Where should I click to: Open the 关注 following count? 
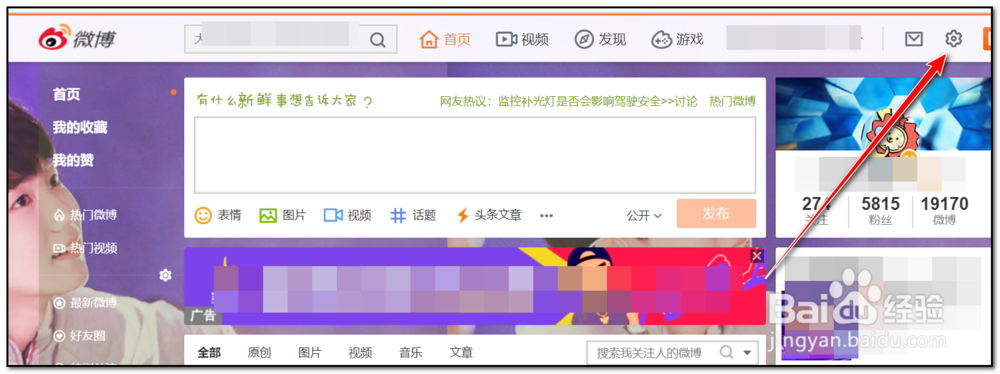[x=816, y=212]
